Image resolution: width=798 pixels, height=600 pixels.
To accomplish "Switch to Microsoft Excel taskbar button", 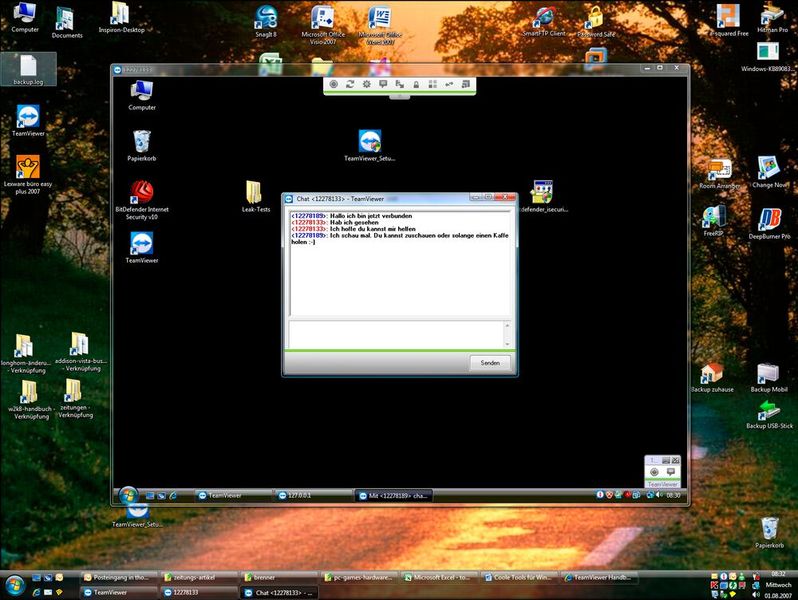I will click(440, 578).
